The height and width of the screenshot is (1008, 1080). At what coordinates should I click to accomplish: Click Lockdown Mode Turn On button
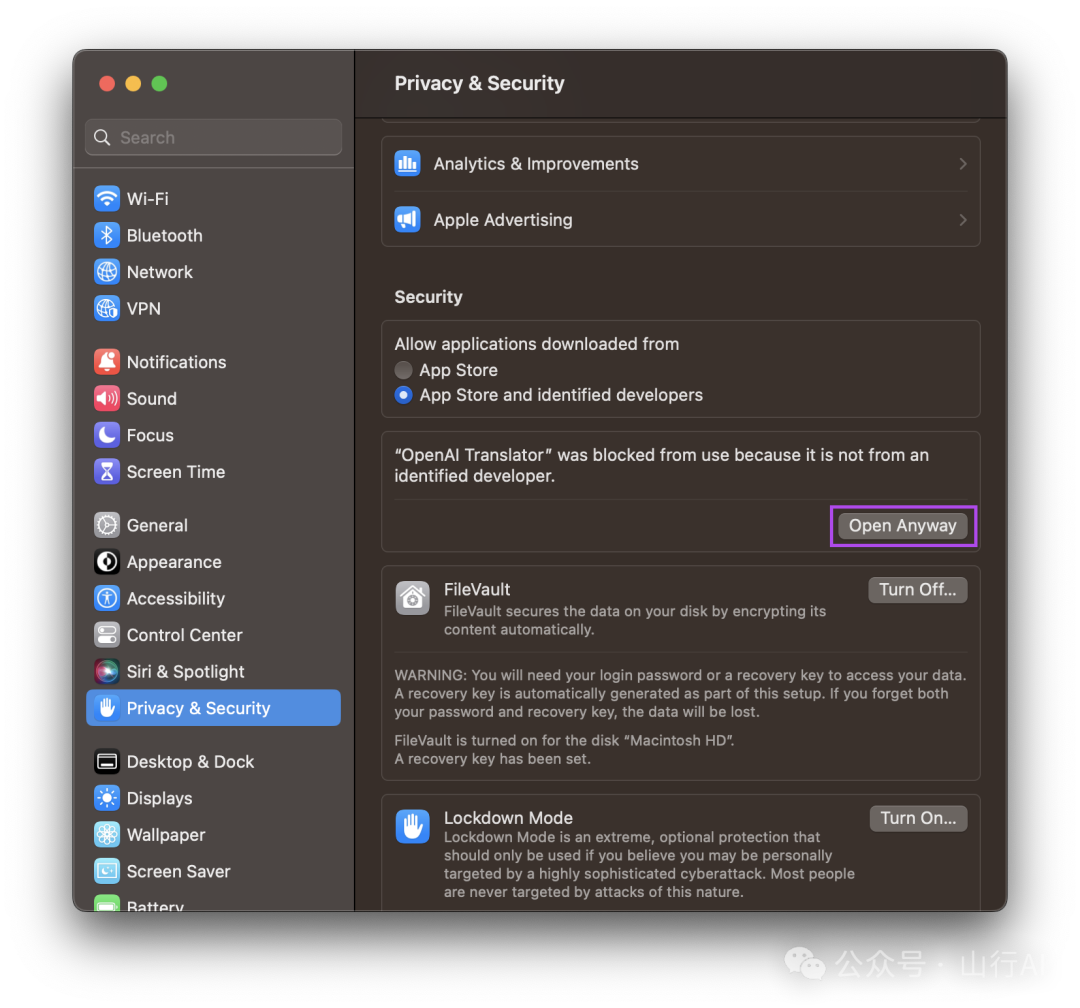[x=918, y=818]
